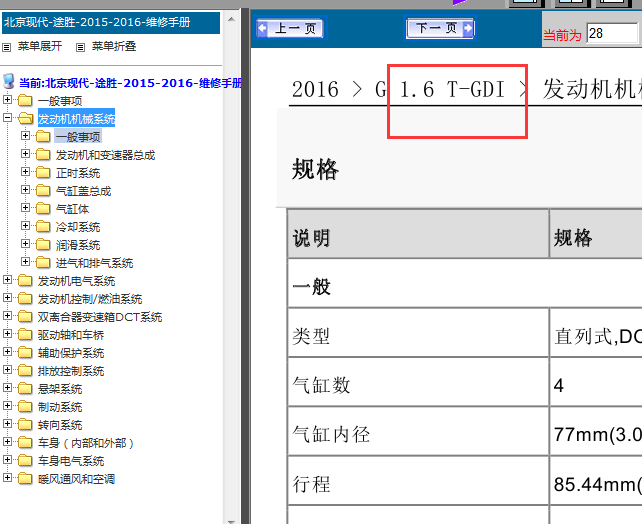Open the root link 当前:北京现代-途胜-2015-2016-维修手册
642x524 pixels.
[x=130, y=83]
